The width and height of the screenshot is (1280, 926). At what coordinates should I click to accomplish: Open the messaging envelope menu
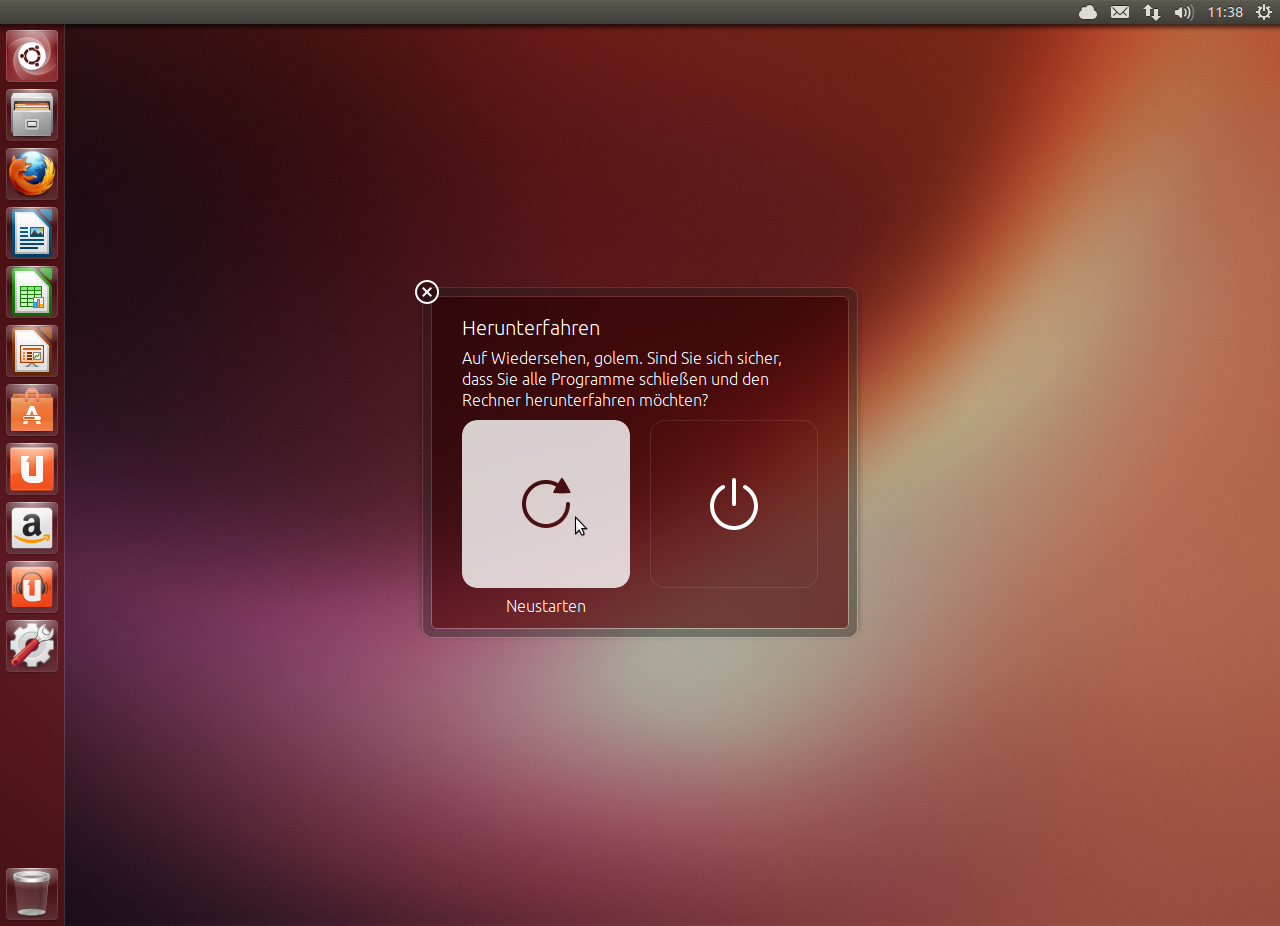(x=1120, y=12)
